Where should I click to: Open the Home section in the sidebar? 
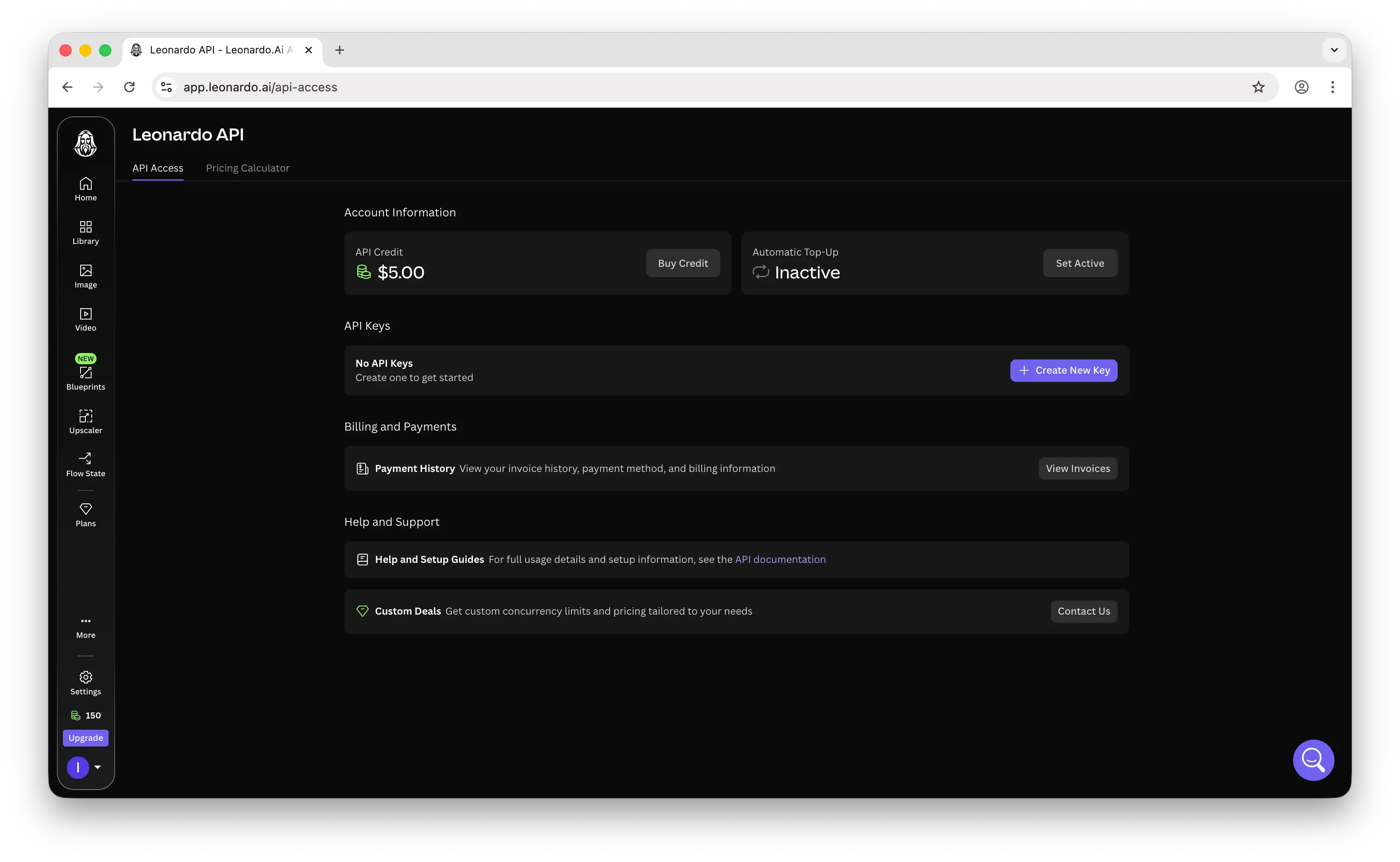click(85, 189)
